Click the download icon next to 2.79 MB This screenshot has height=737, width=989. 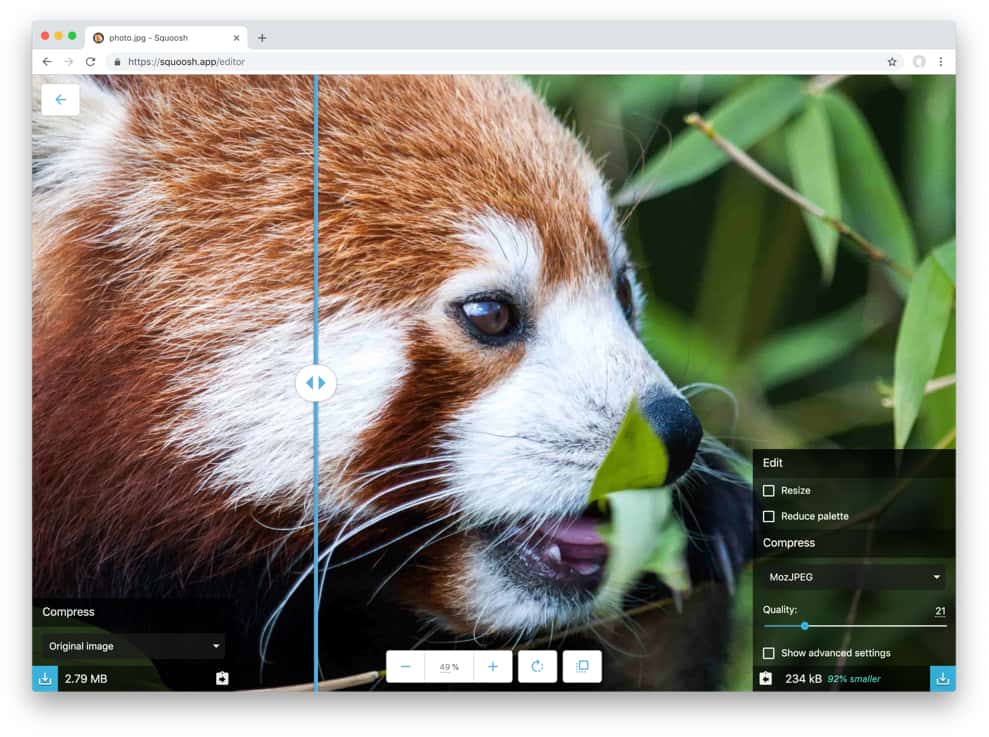coord(44,678)
